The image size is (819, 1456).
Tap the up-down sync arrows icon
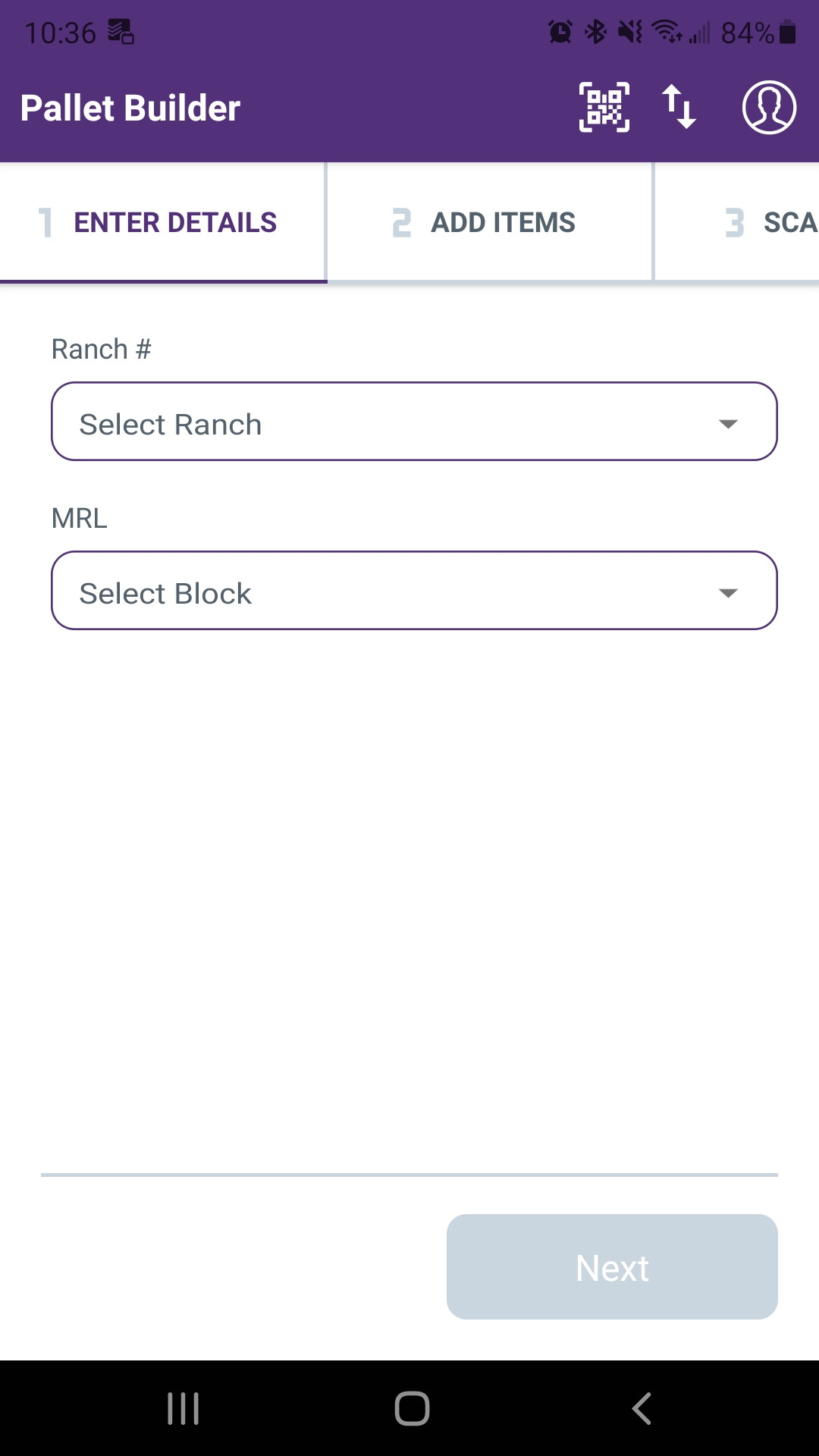click(679, 107)
